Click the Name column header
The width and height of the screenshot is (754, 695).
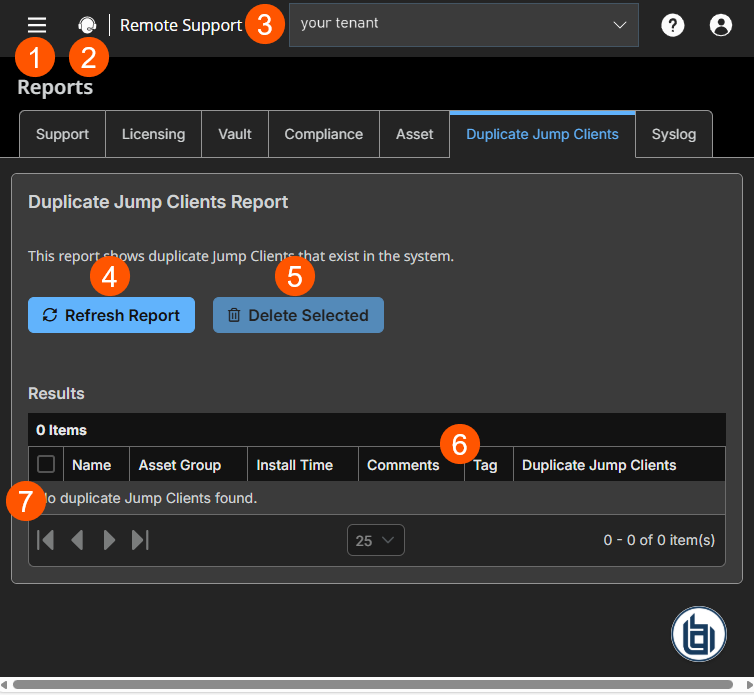coord(96,465)
